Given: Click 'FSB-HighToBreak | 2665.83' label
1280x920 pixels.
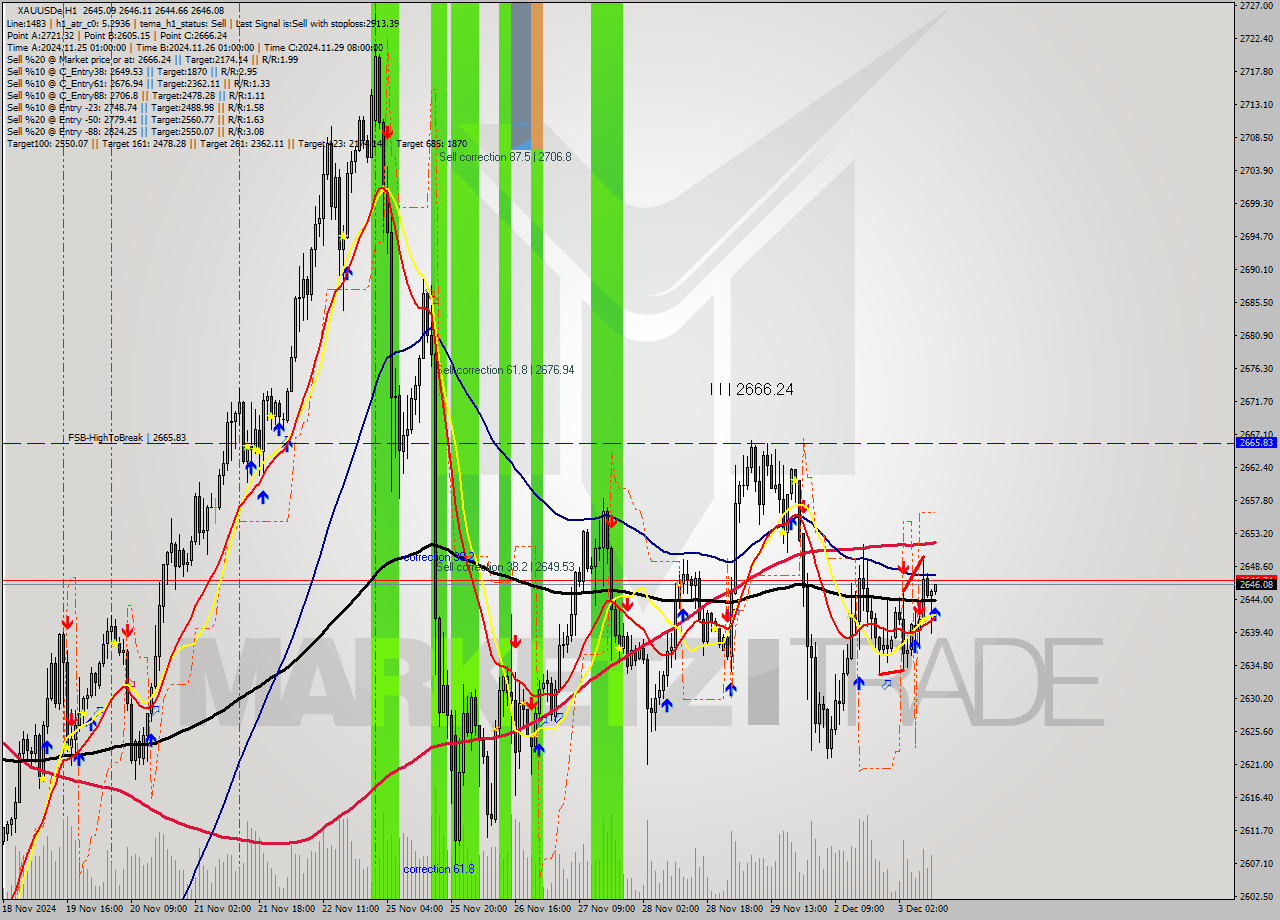Looking at the screenshot, I should coord(127,438).
